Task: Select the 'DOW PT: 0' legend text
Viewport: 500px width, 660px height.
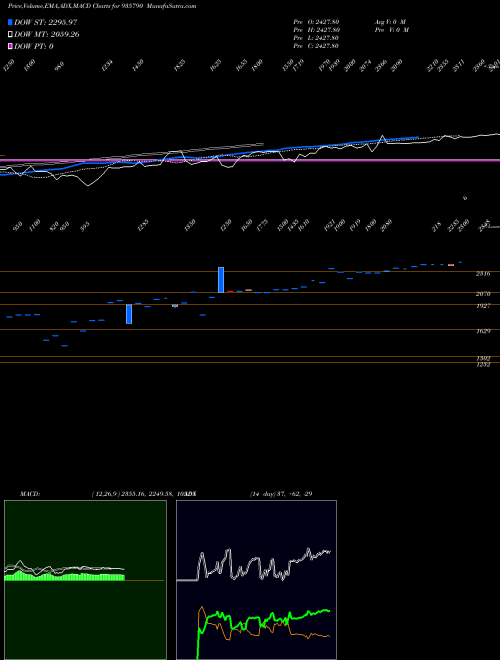Action: (34, 46)
